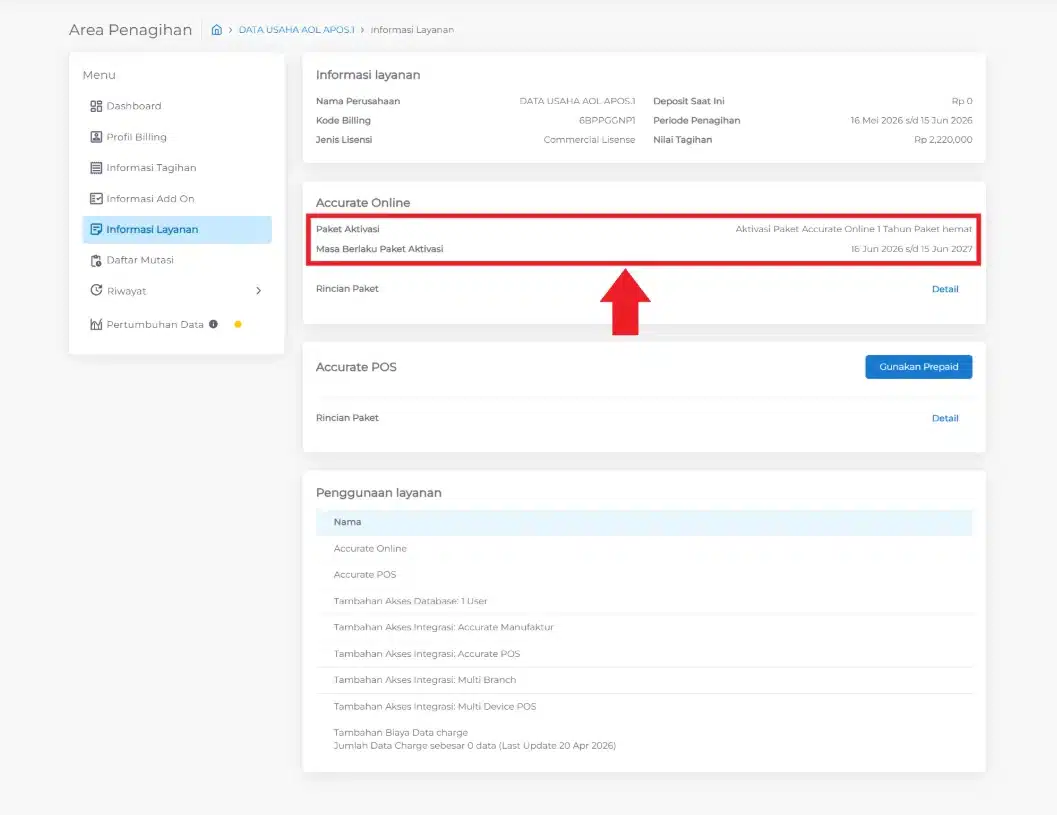1057x815 pixels.
Task: Click the Pertumbuhan Data chart icon
Action: [x=96, y=324]
